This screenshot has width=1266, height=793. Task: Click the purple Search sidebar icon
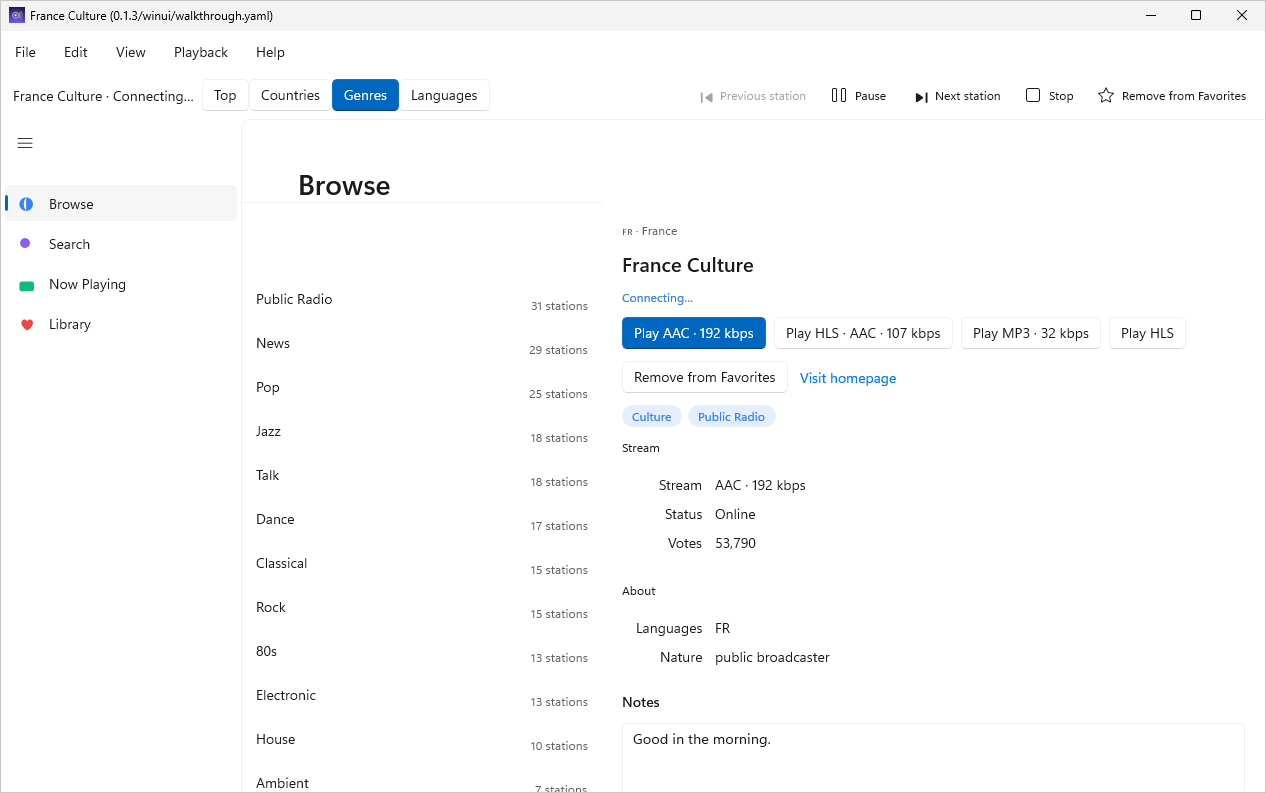25,243
